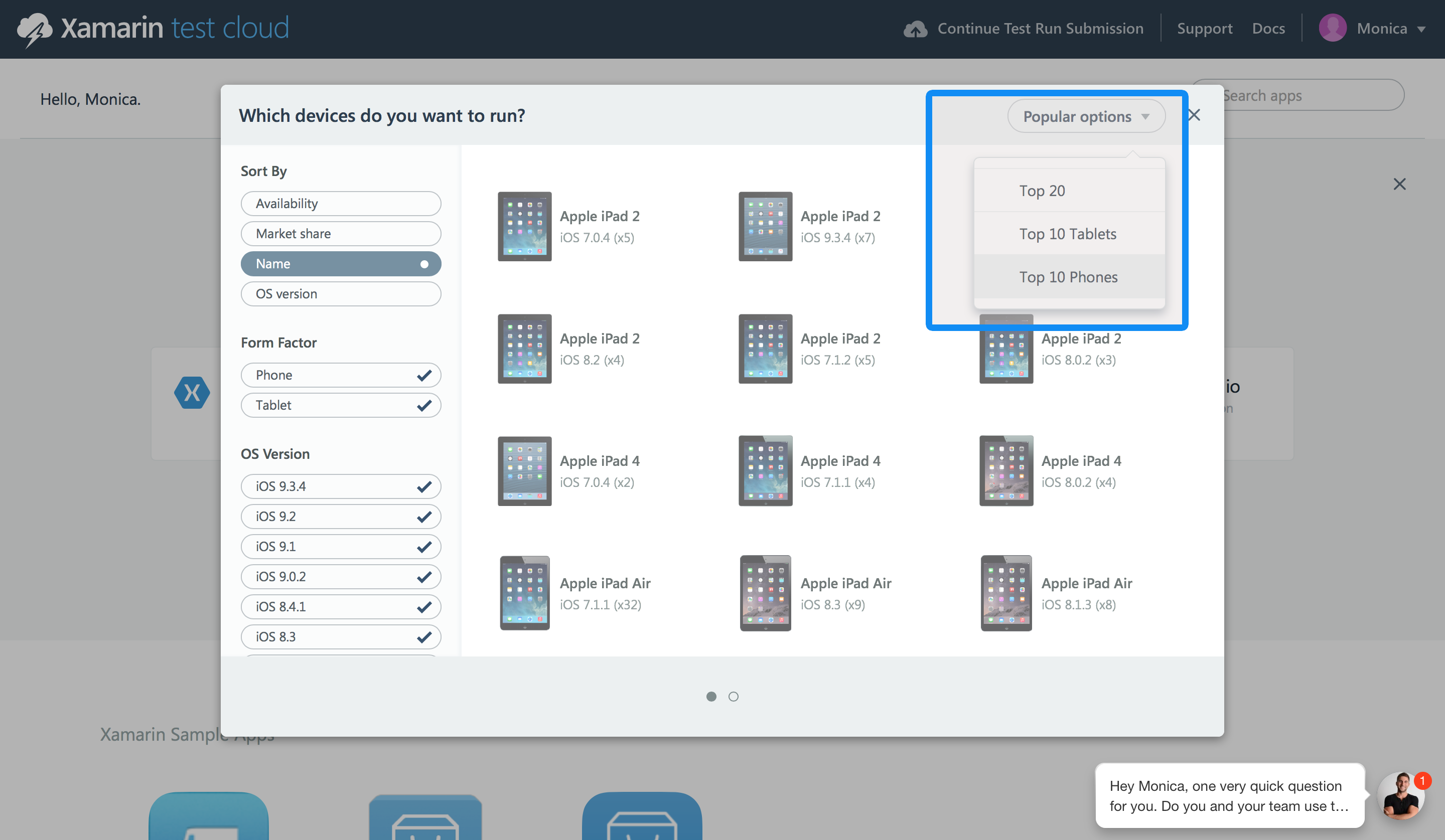This screenshot has height=840, width=1445.
Task: Toggle the iOS 9.1 filter
Action: (341, 547)
